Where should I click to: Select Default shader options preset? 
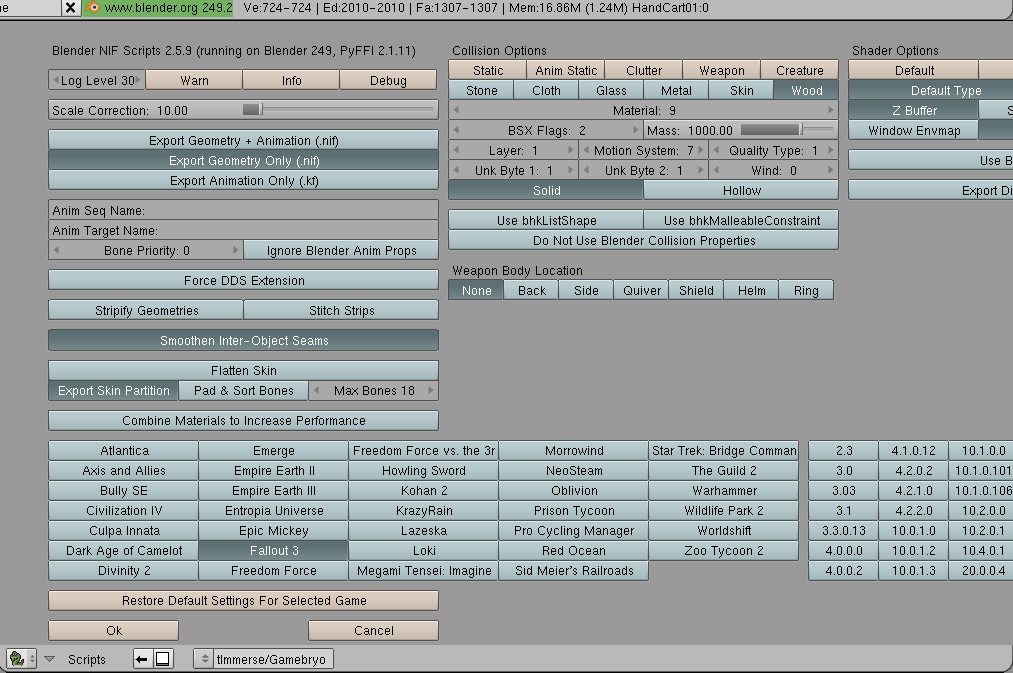coord(914,70)
